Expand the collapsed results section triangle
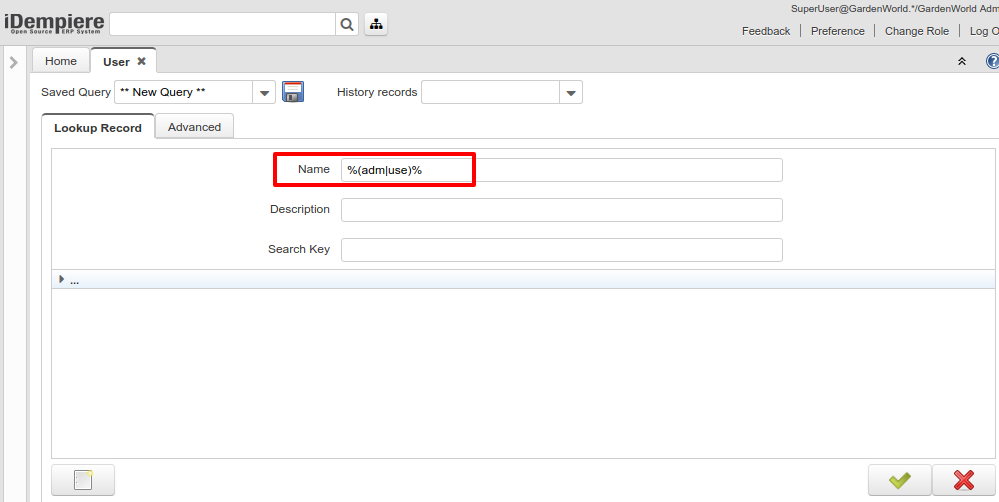999x502 pixels. [62, 280]
